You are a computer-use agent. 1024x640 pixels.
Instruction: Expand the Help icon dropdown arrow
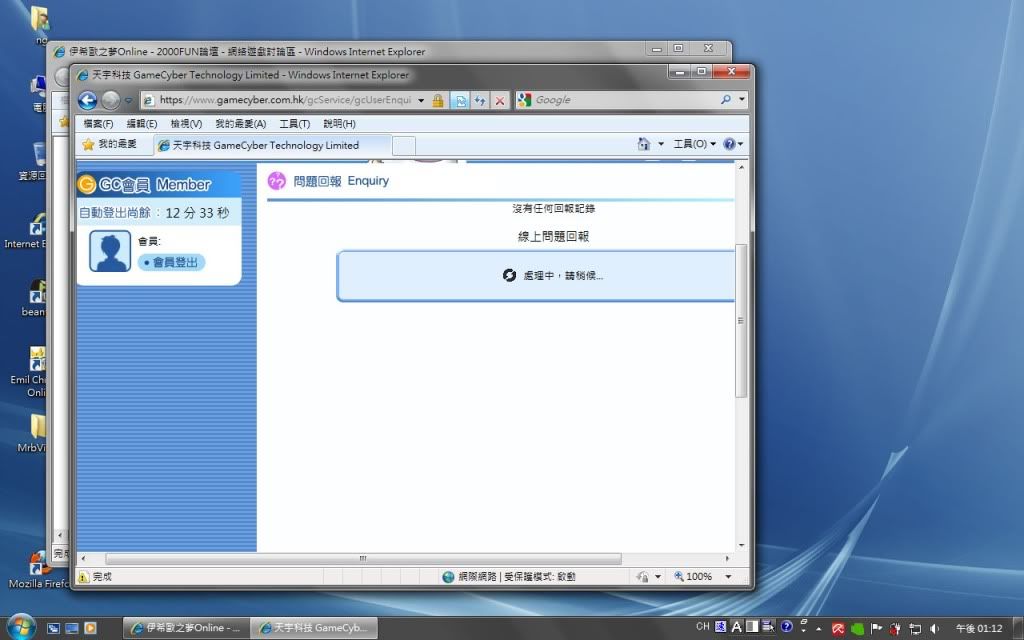tap(741, 144)
